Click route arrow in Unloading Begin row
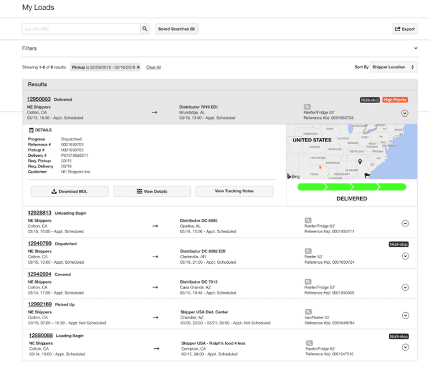Image resolution: width=430 pixels, height=374 pixels. coord(155,226)
